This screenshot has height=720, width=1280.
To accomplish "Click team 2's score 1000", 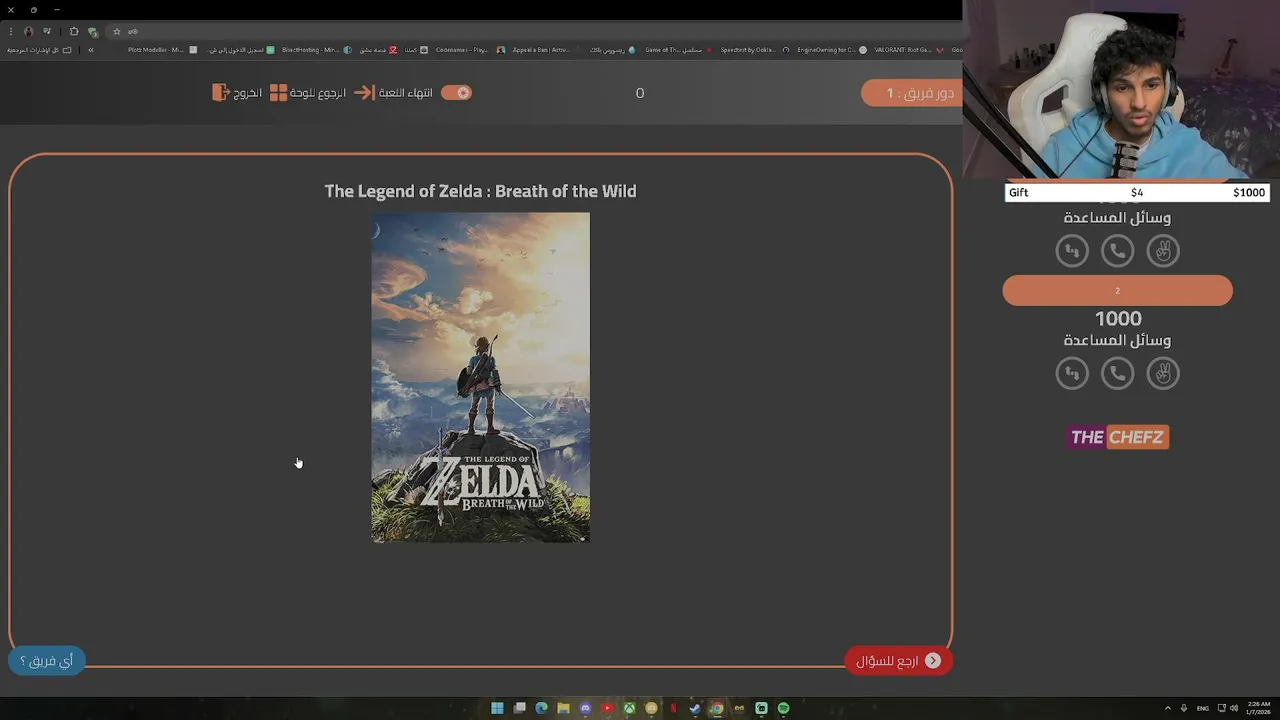I will tap(1118, 318).
